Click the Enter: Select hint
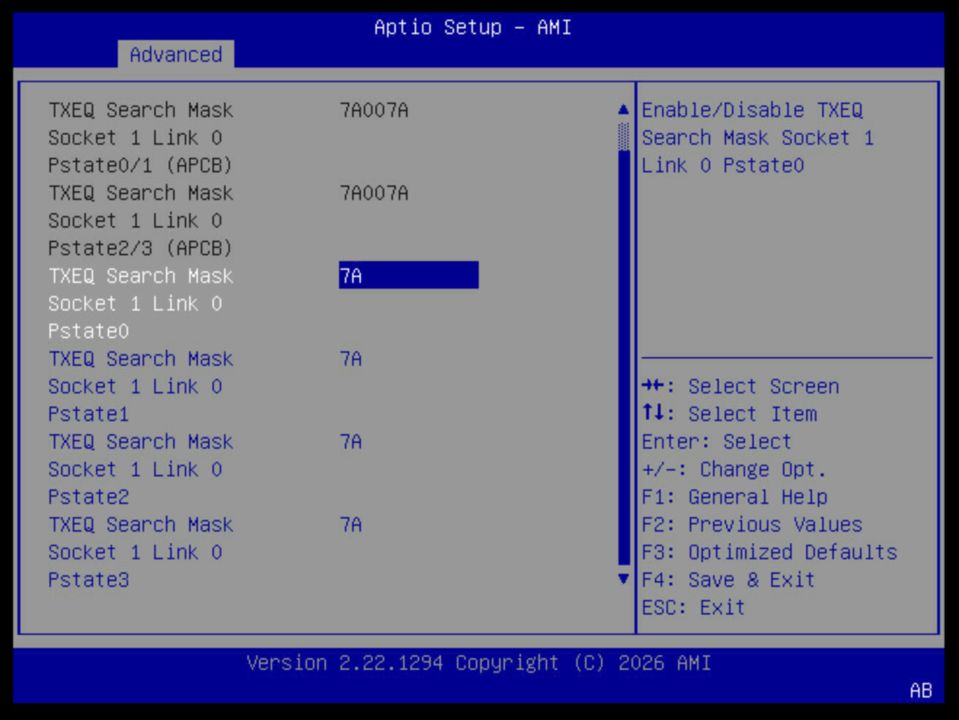This screenshot has height=720, width=959. (x=717, y=442)
